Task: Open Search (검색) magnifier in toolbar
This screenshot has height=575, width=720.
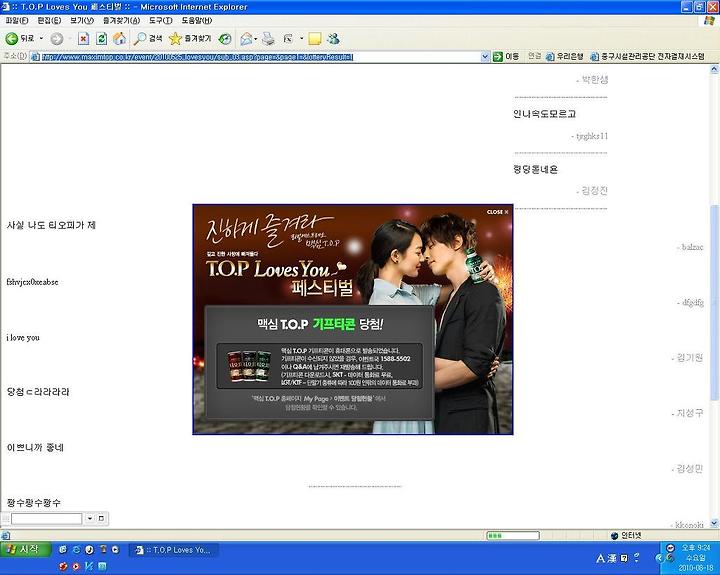Action: point(148,39)
